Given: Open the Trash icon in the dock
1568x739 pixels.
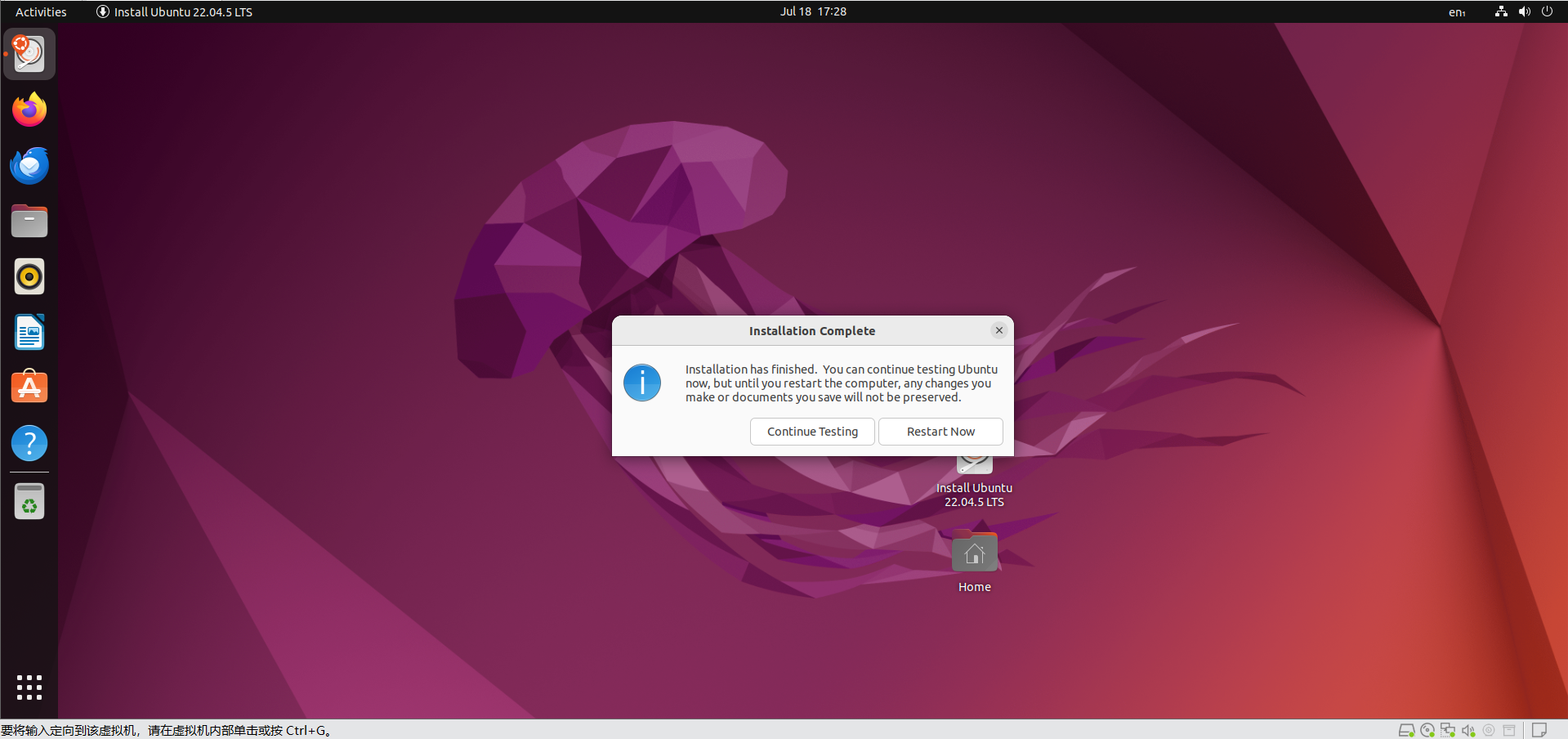Looking at the screenshot, I should (29, 501).
